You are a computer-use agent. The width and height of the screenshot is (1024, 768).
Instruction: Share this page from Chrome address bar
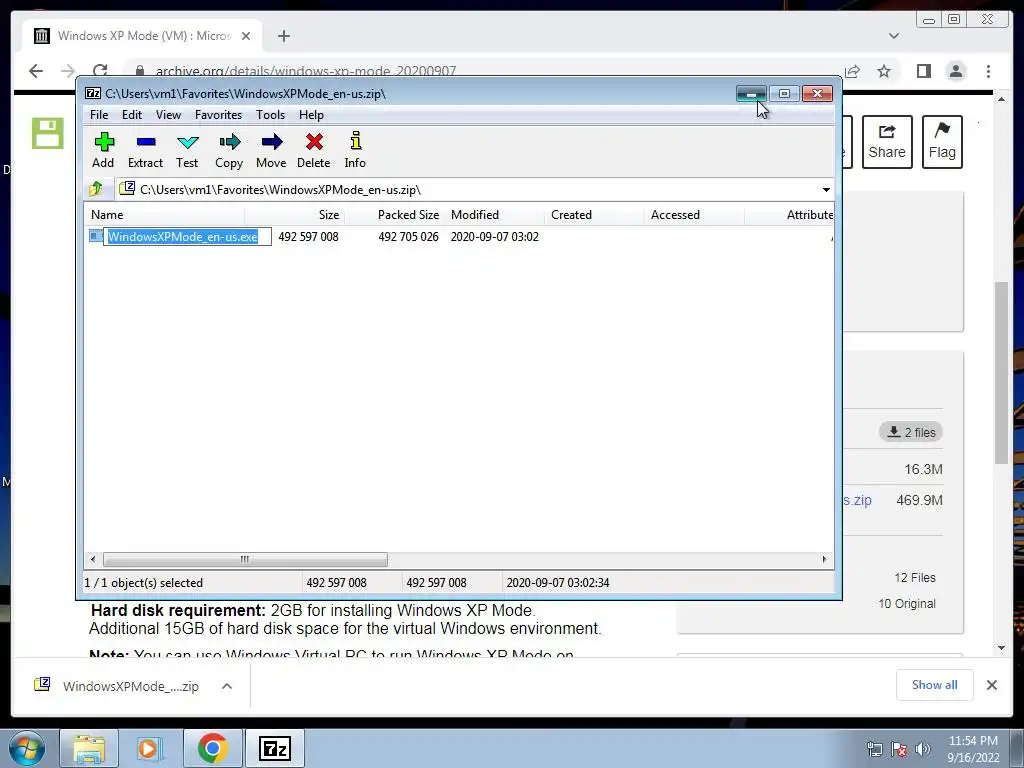852,71
